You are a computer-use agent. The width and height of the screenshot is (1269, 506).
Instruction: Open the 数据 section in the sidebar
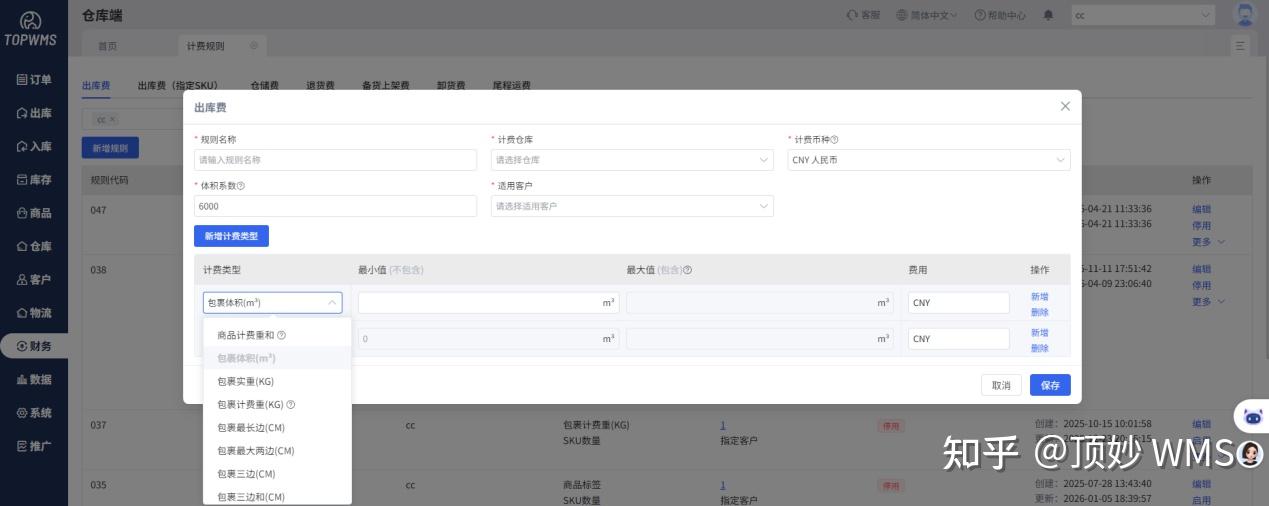(34, 380)
